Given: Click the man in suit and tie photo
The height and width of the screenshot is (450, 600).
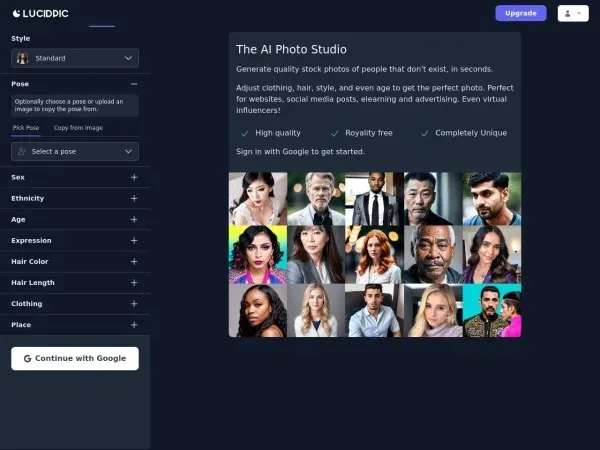Looking at the screenshot, I should (375, 199).
